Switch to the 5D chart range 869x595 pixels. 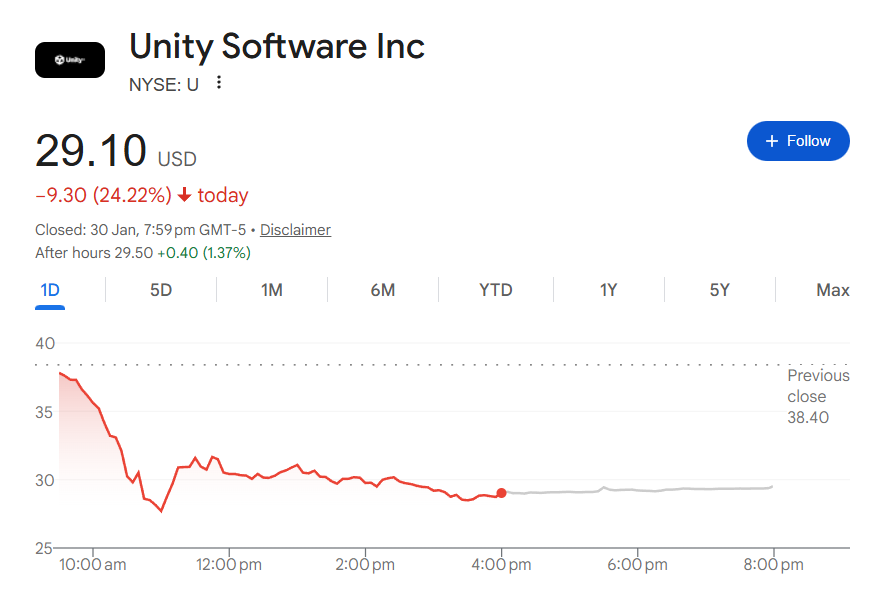(x=161, y=290)
